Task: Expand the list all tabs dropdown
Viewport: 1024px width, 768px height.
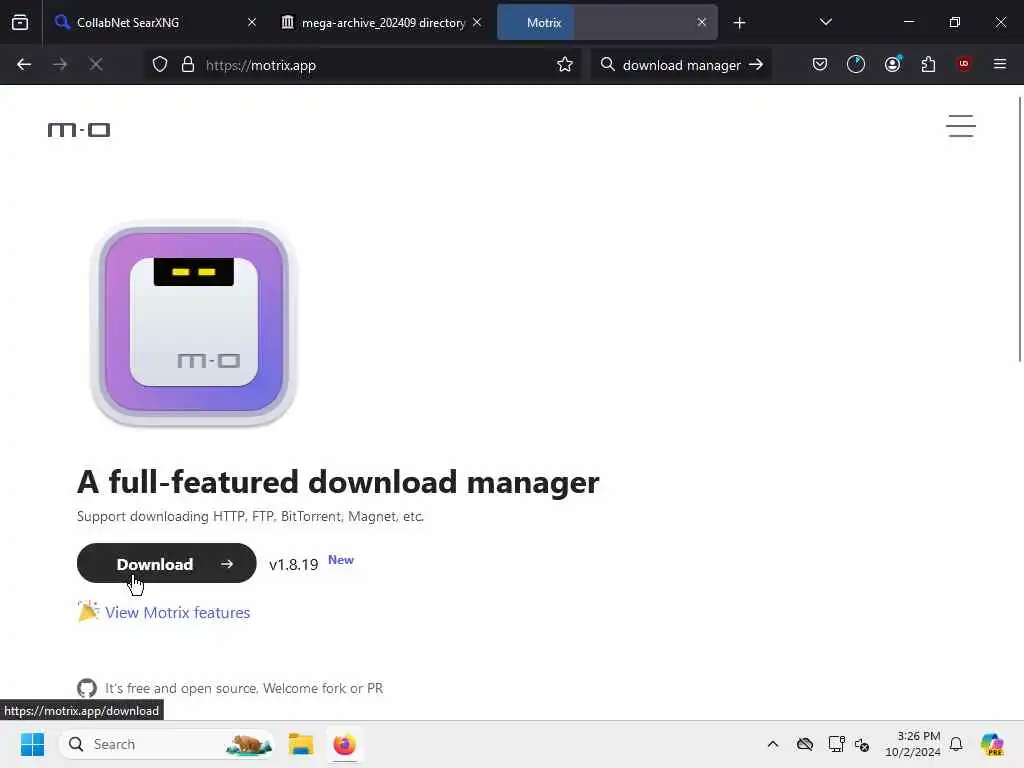Action: pos(825,22)
